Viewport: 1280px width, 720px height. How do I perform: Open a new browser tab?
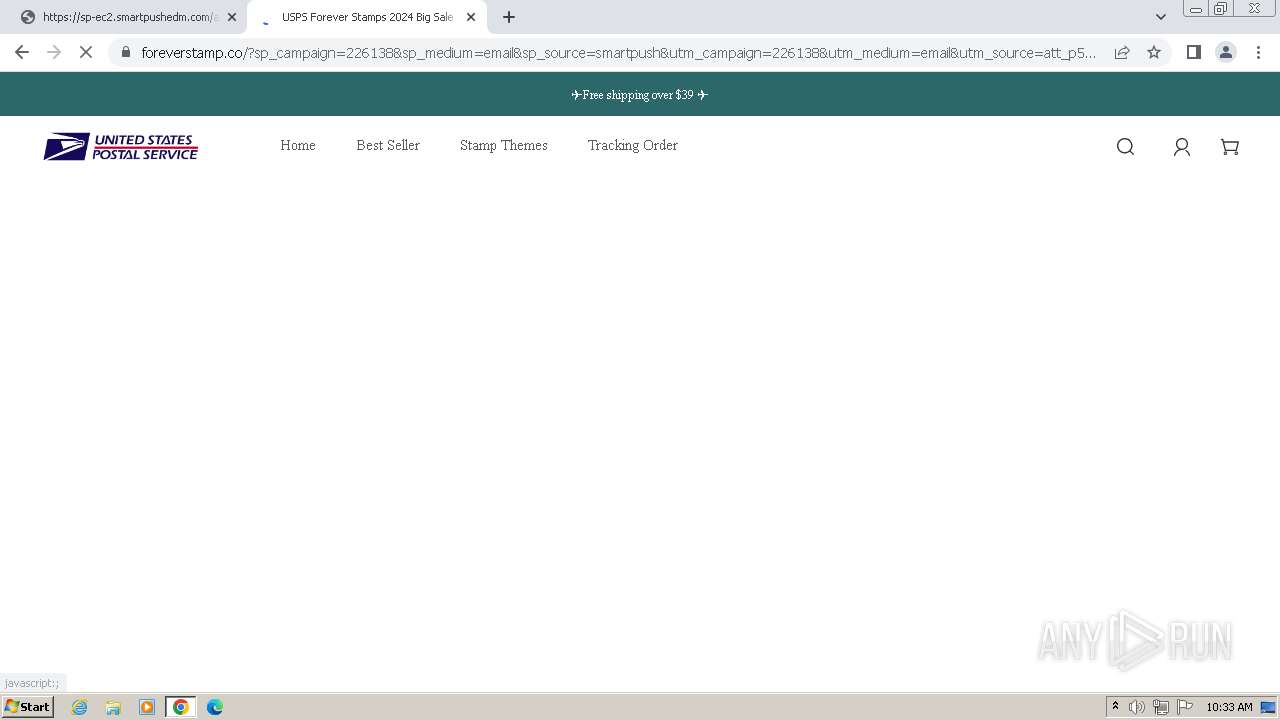(x=509, y=17)
